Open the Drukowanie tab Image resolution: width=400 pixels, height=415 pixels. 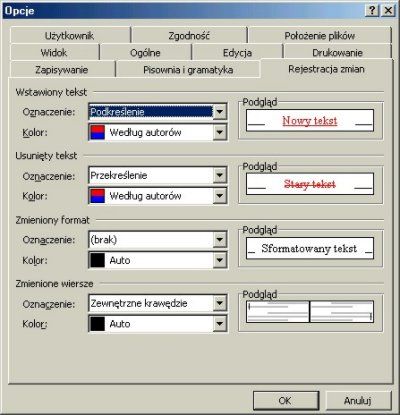click(337, 52)
